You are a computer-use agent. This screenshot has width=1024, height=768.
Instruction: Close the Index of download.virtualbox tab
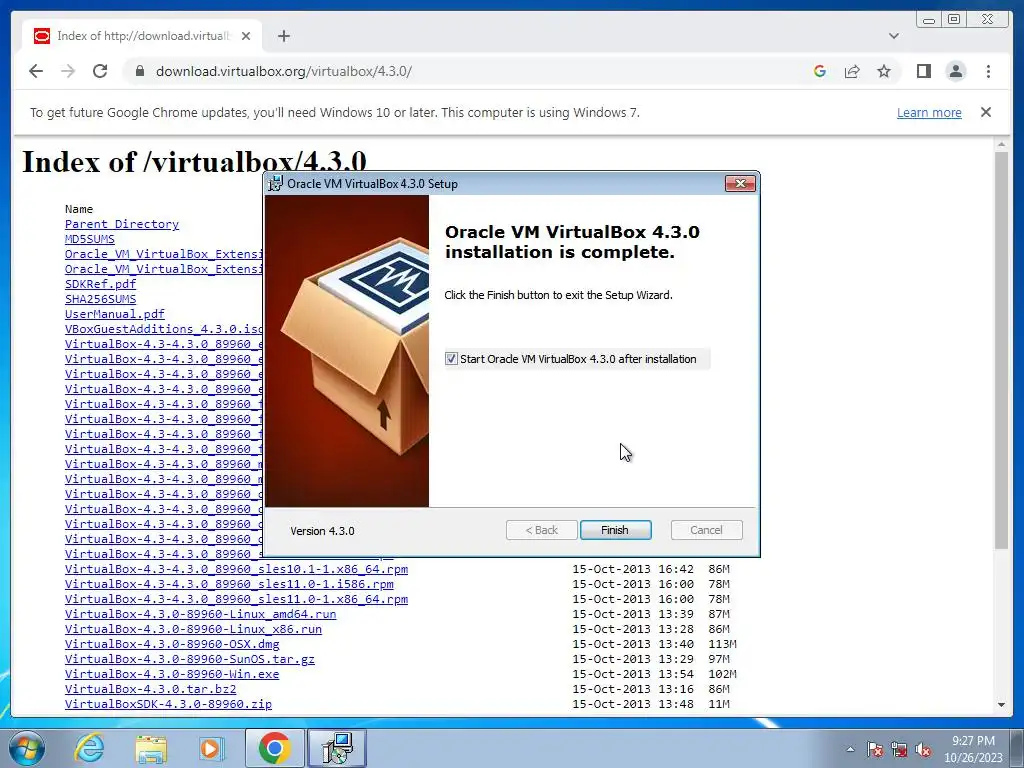tap(246, 36)
